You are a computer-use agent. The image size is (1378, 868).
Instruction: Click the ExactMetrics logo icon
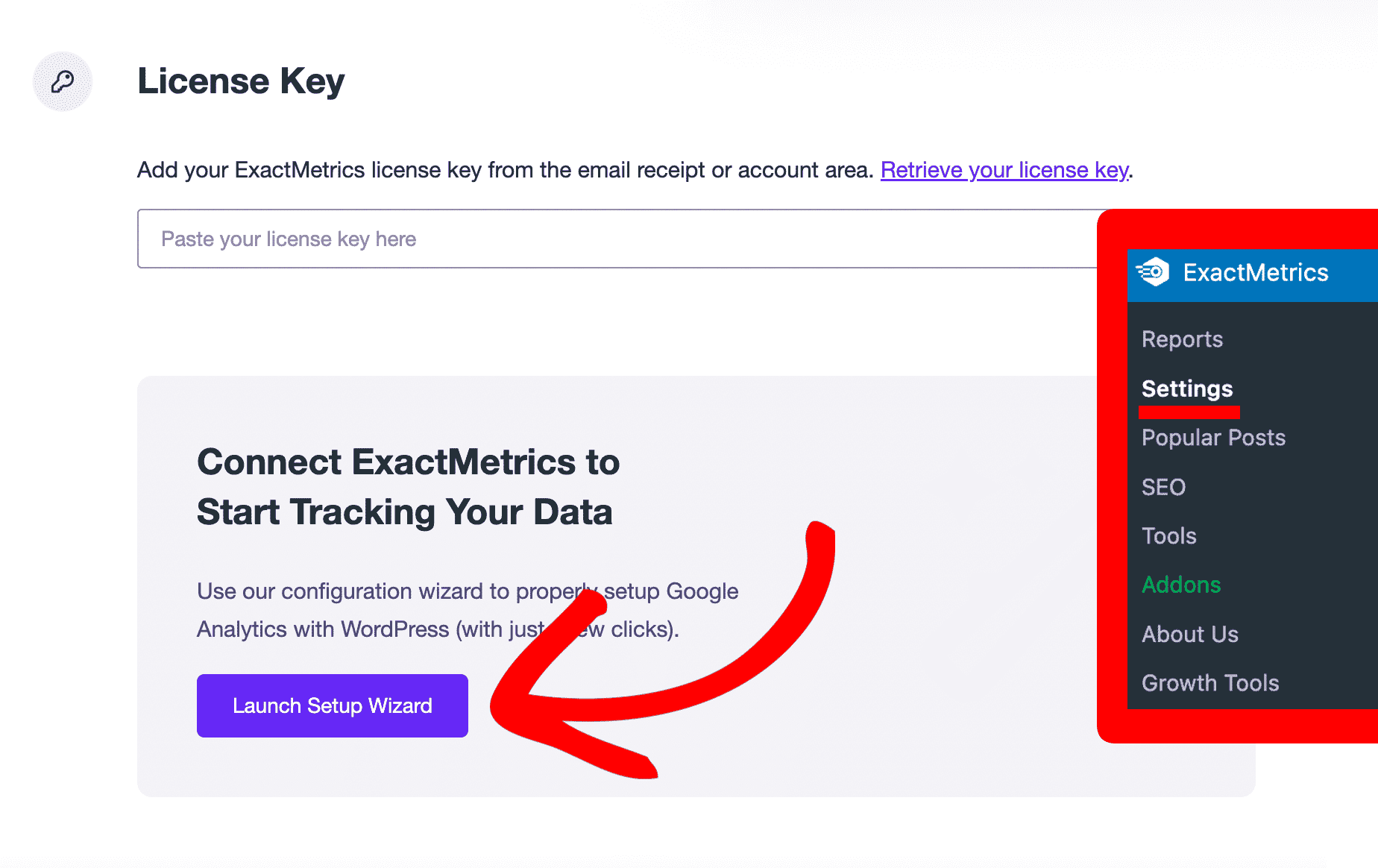1153,272
